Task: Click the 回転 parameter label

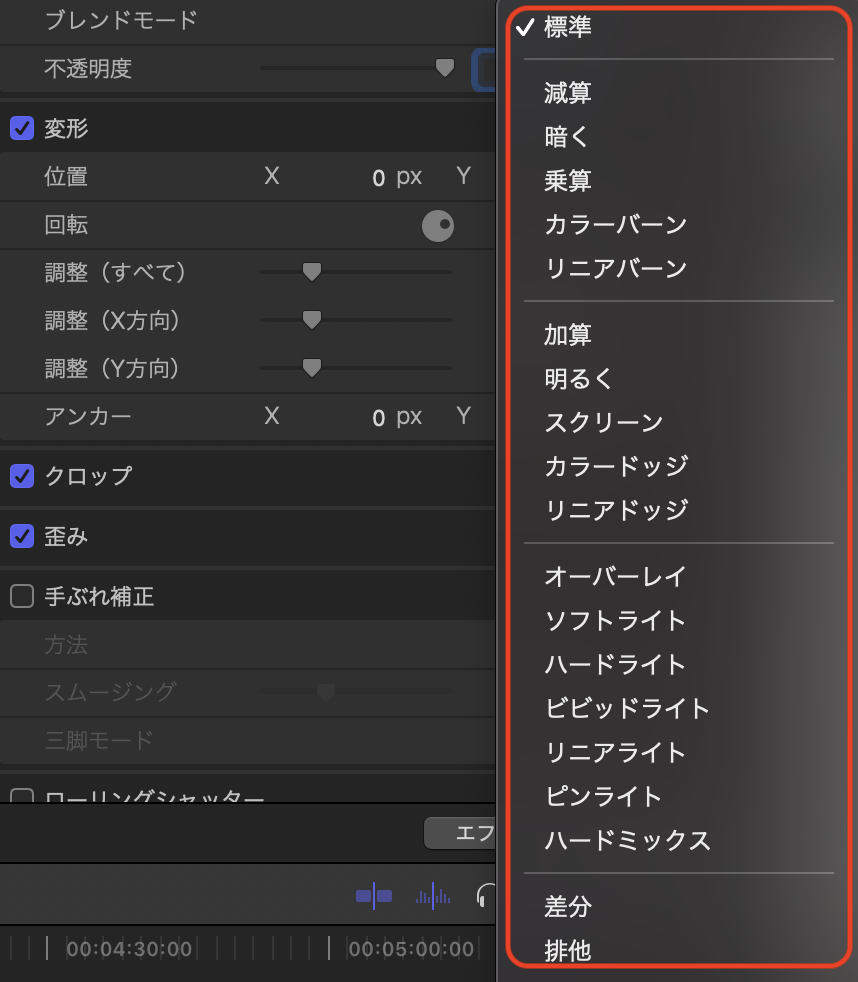Action: [x=66, y=225]
